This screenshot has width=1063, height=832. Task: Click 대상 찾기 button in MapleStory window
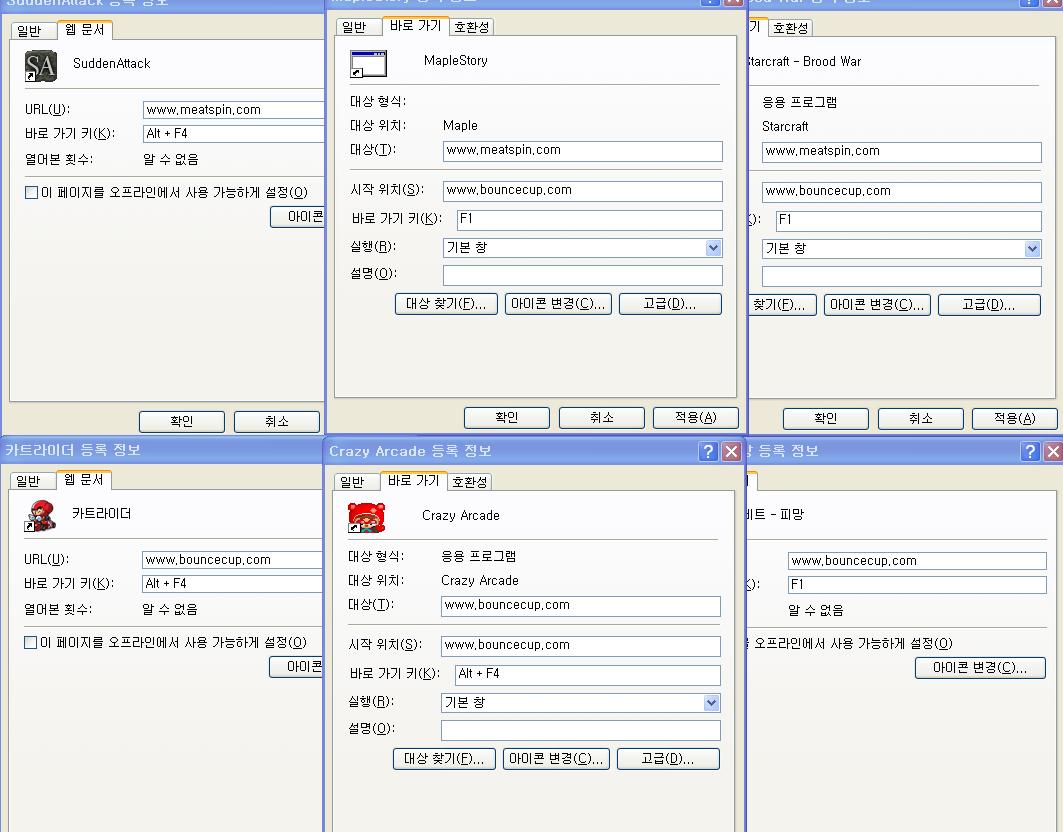pos(446,304)
